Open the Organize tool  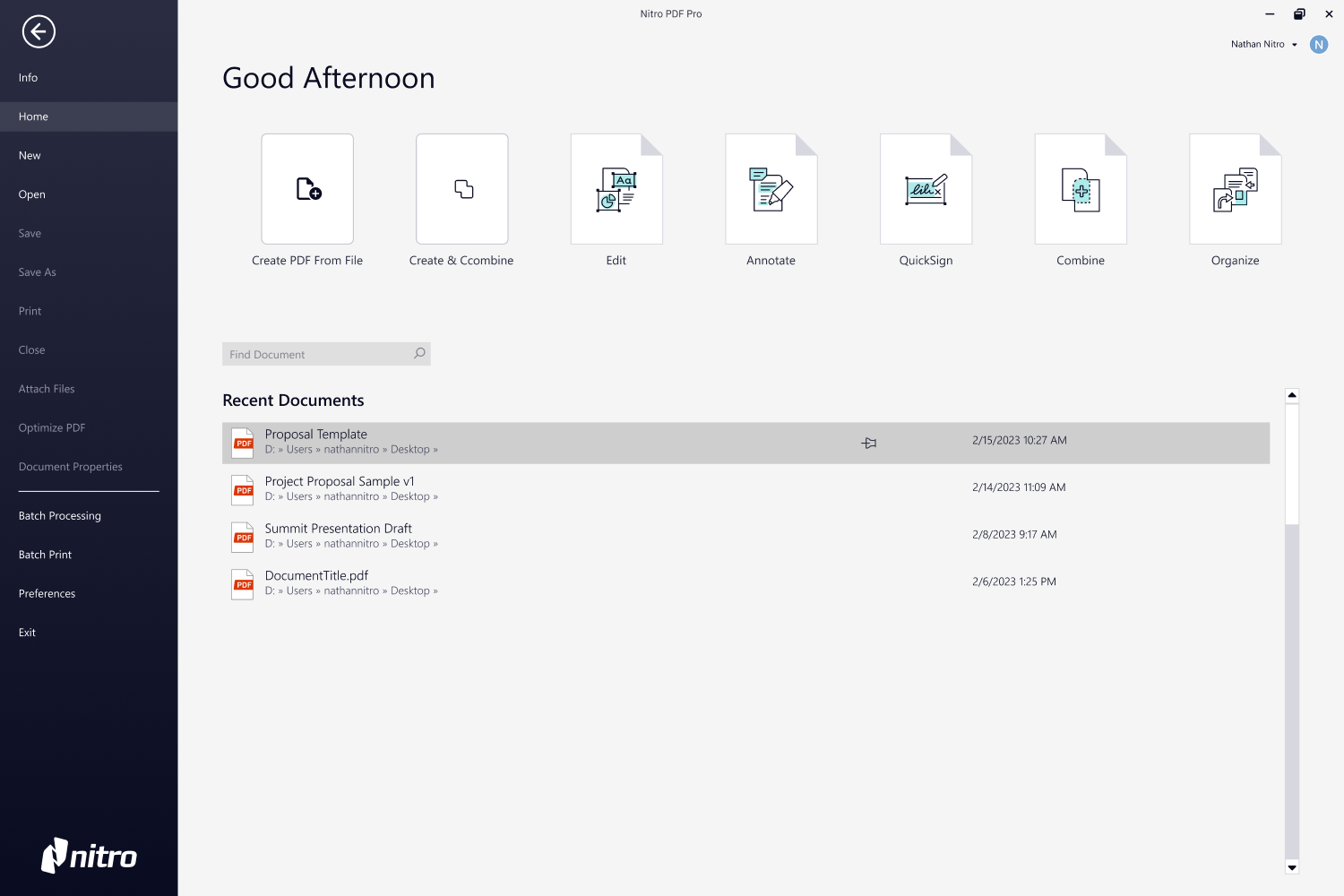[x=1235, y=189]
